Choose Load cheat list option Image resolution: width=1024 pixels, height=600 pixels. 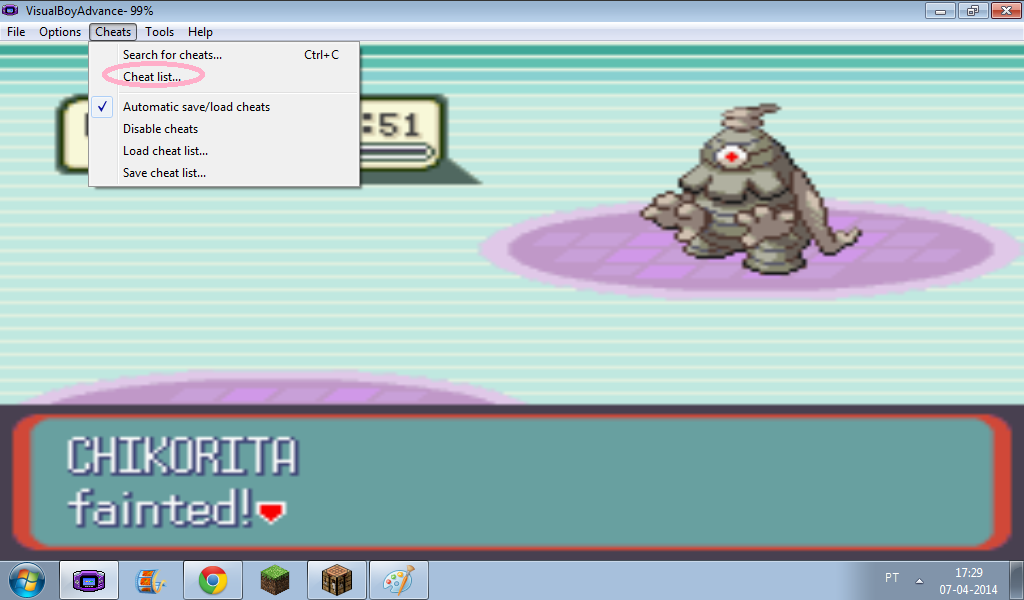click(x=165, y=151)
